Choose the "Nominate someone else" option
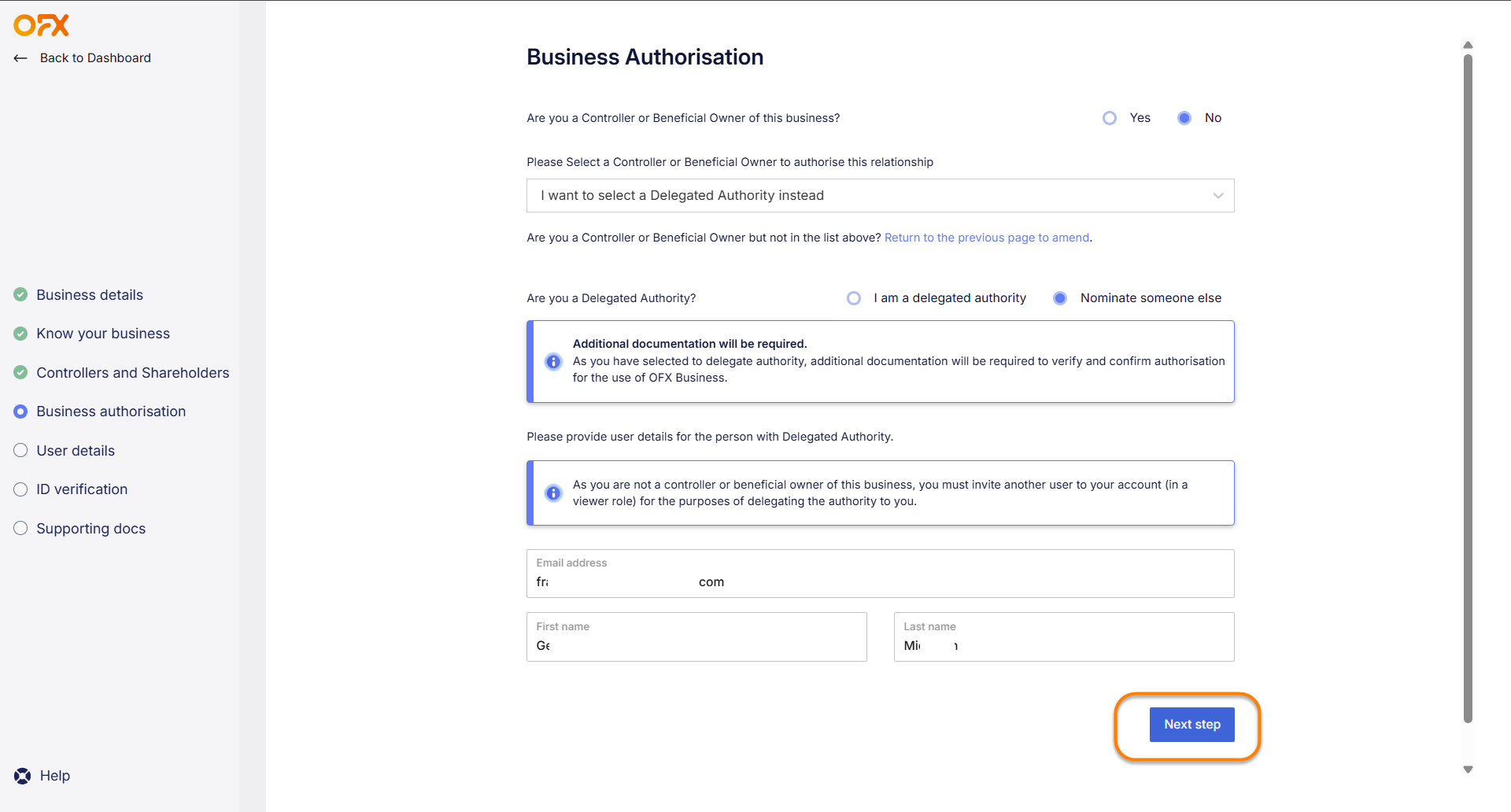Image resolution: width=1511 pixels, height=812 pixels. (1060, 298)
